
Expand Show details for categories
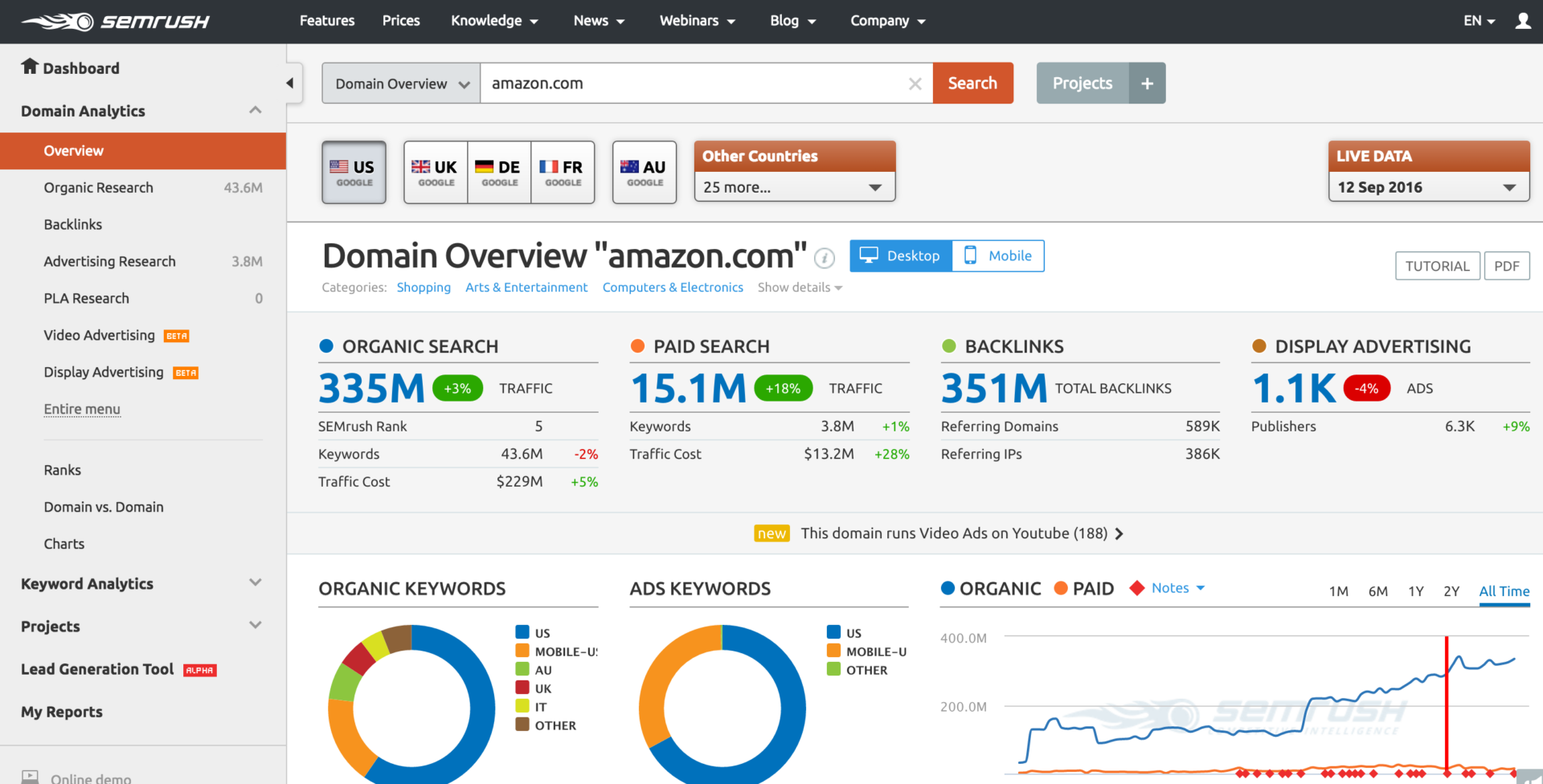[800, 288]
